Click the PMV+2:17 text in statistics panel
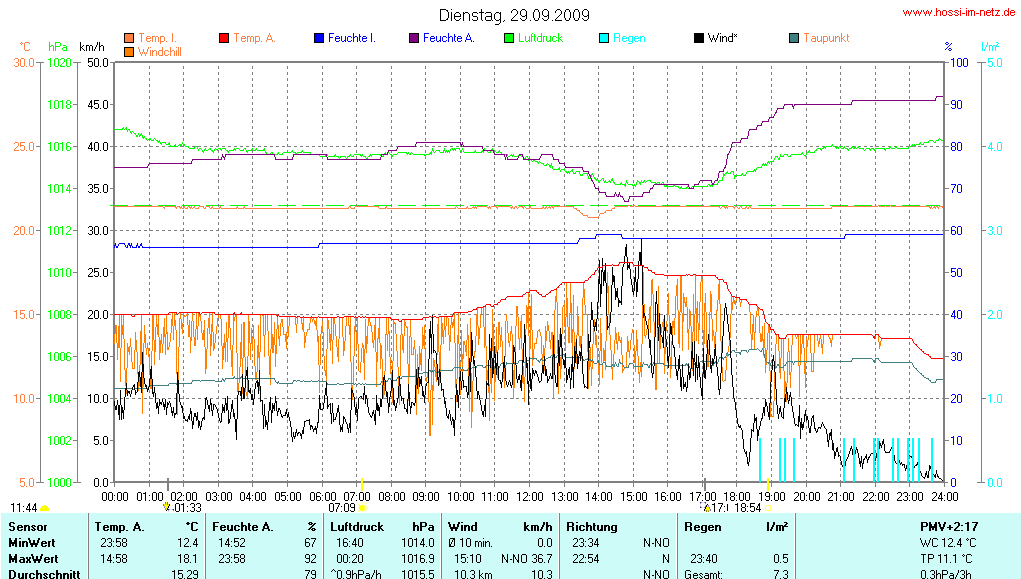 948,526
